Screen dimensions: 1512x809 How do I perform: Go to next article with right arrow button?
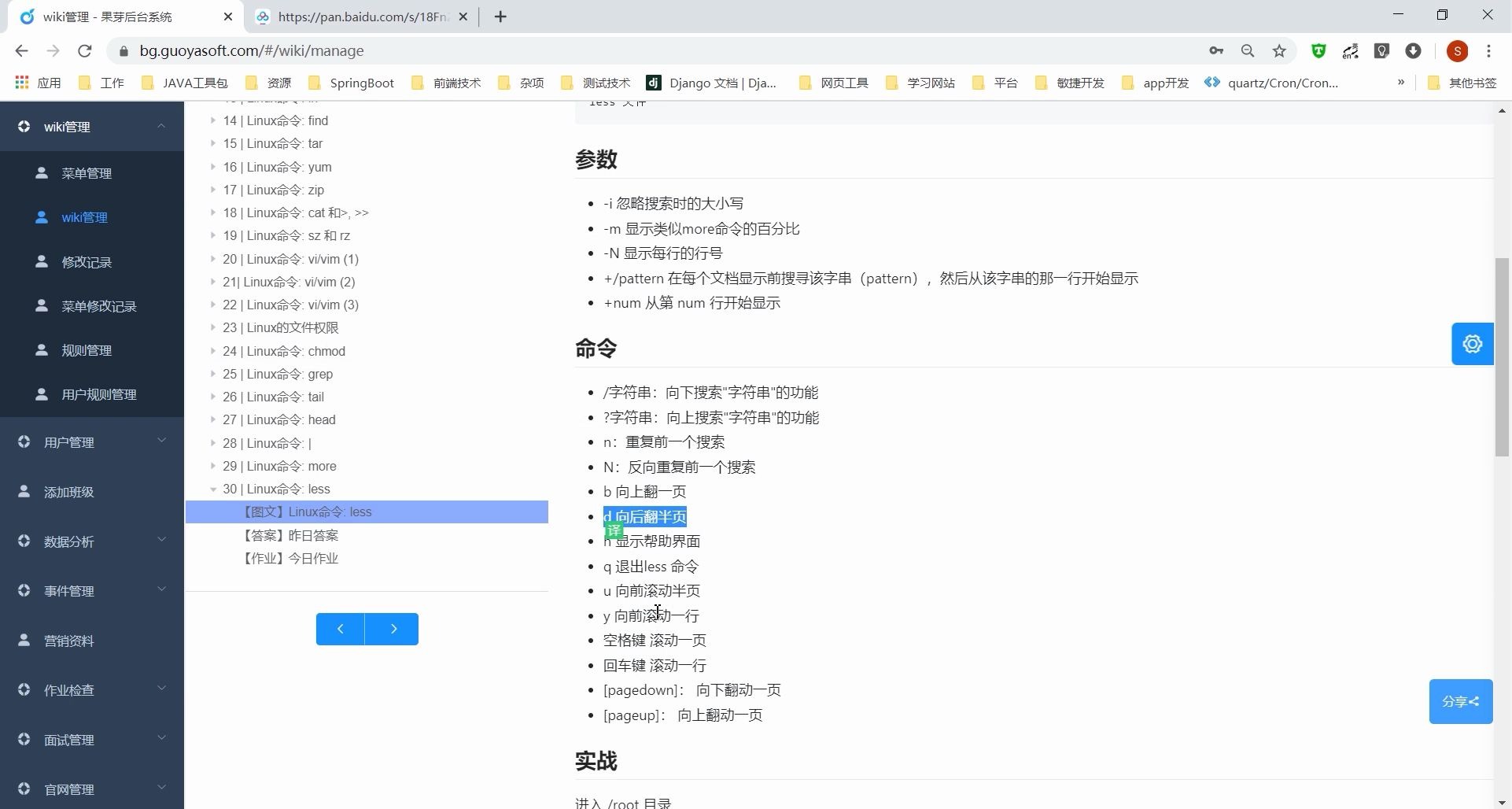(393, 629)
